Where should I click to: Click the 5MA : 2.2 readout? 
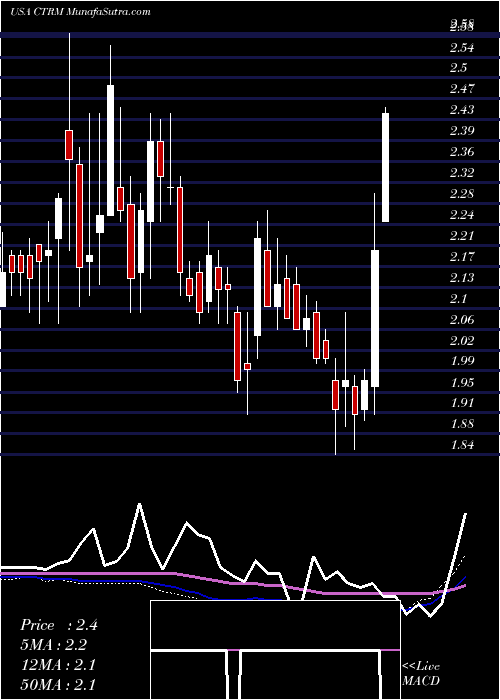(x=54, y=645)
